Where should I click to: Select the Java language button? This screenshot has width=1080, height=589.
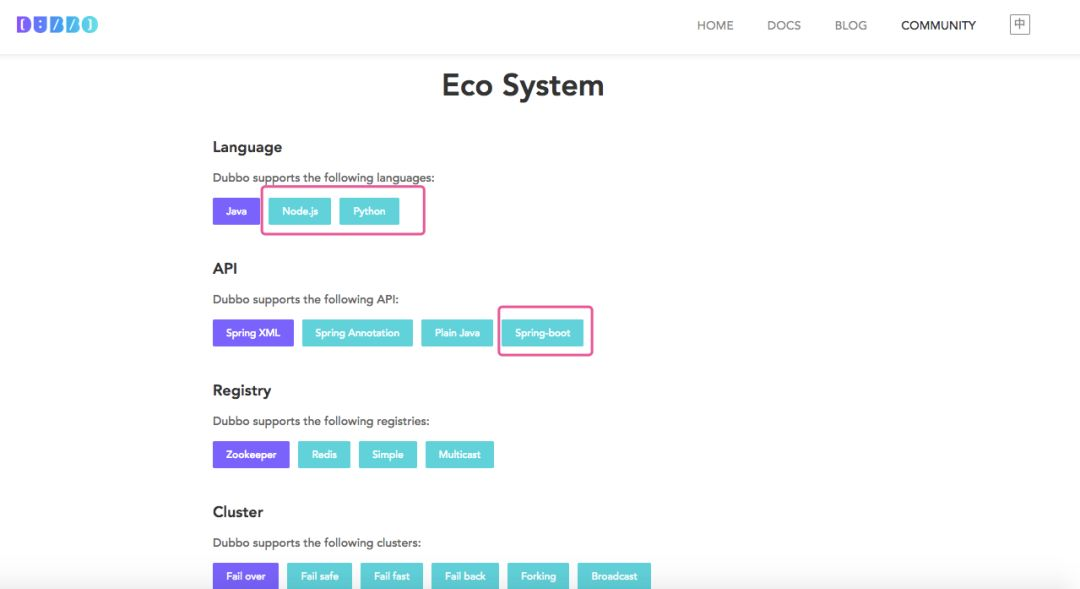coord(236,211)
